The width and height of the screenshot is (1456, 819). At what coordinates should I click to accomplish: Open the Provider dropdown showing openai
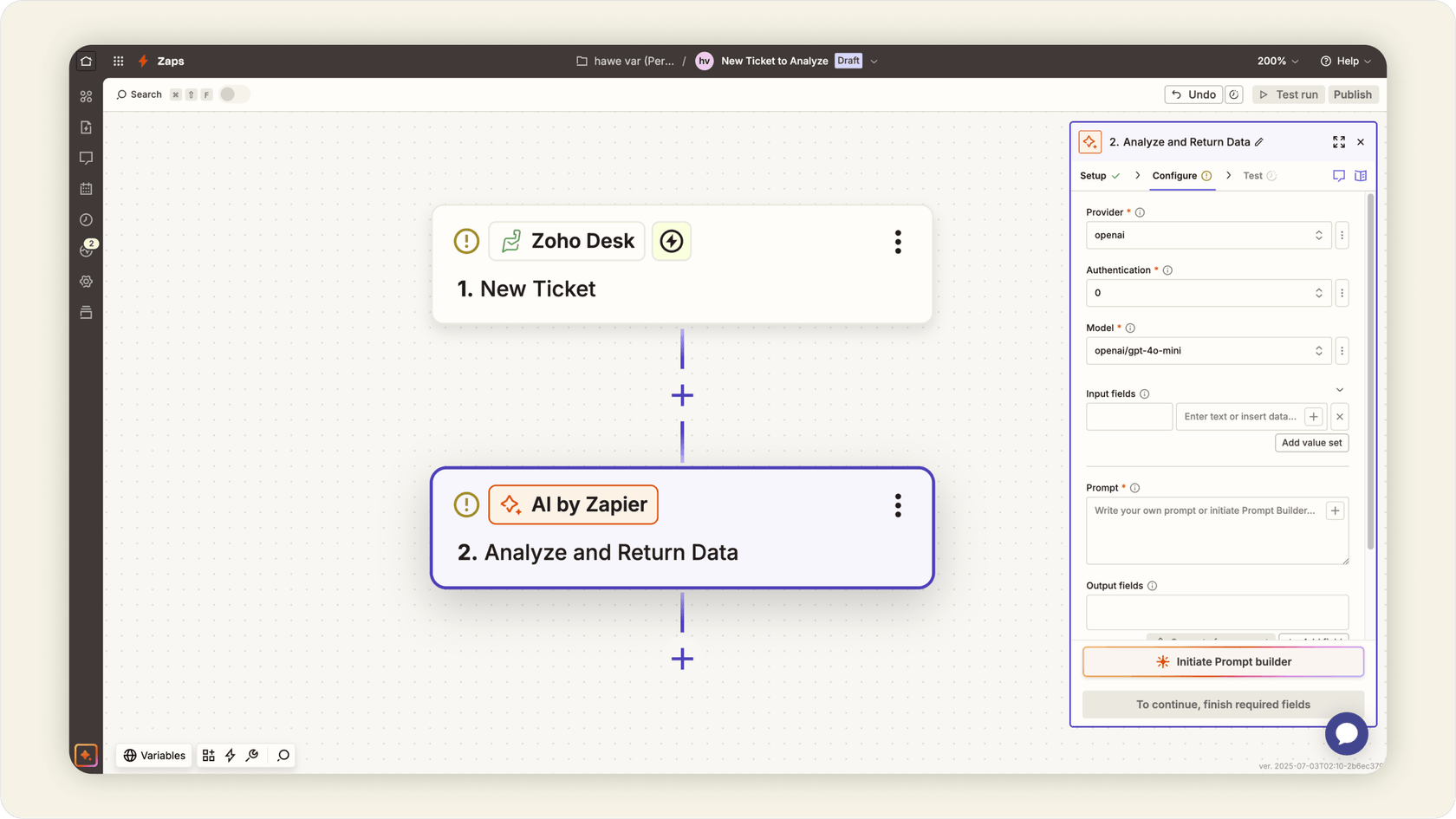point(1208,235)
